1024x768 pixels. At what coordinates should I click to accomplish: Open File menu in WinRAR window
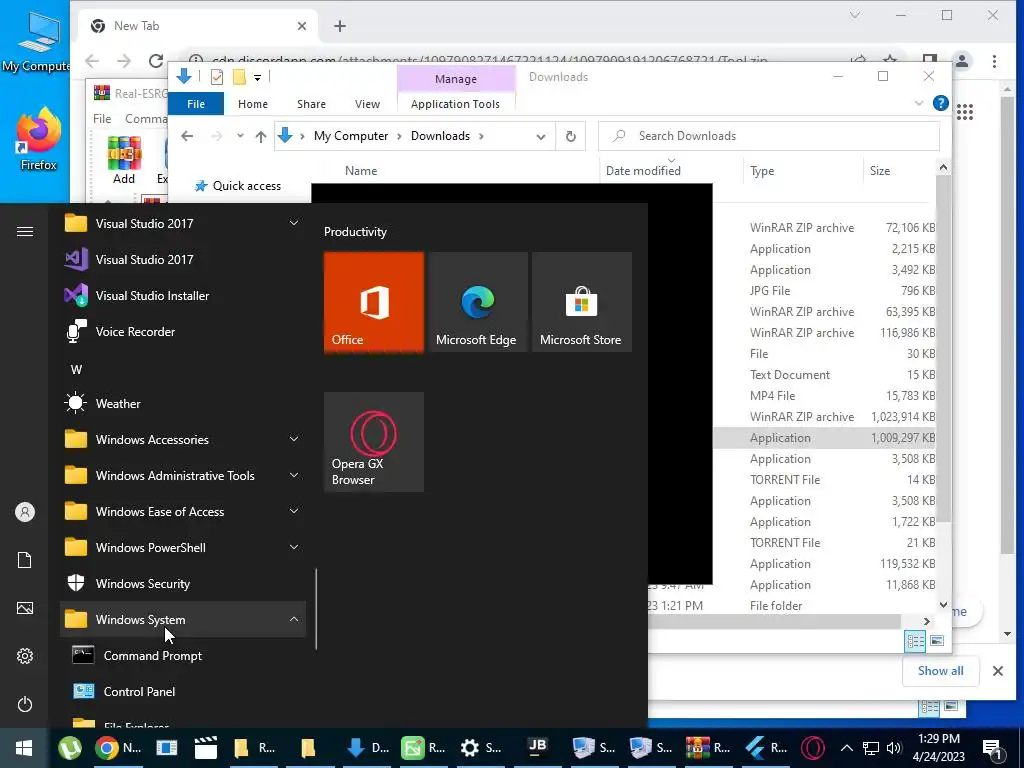tap(103, 119)
